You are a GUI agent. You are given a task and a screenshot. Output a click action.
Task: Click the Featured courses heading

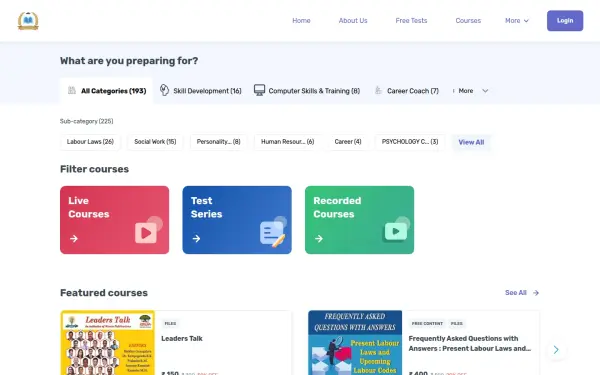pyautogui.click(x=104, y=293)
